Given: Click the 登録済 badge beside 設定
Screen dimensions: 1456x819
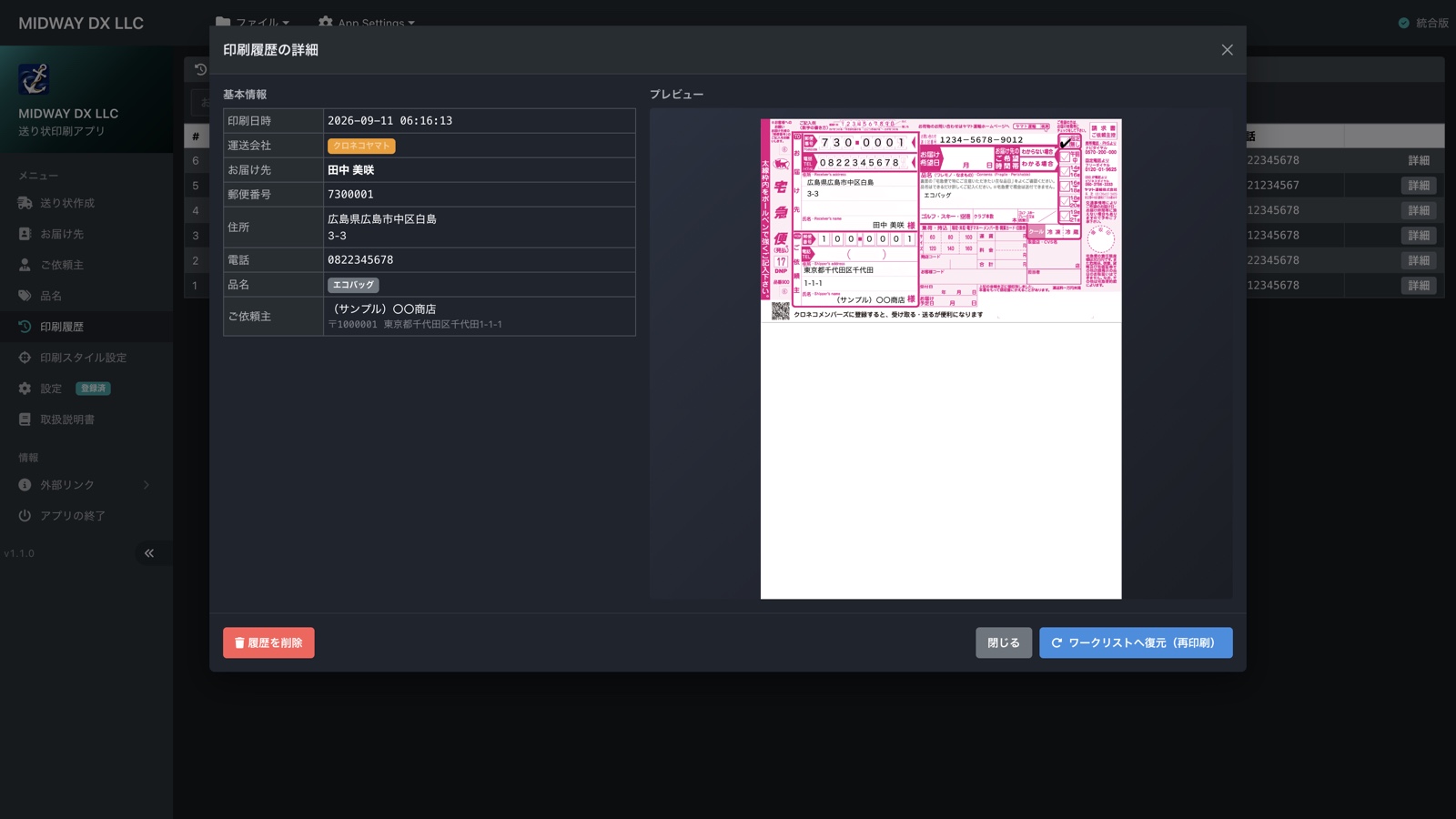Looking at the screenshot, I should coord(93,389).
